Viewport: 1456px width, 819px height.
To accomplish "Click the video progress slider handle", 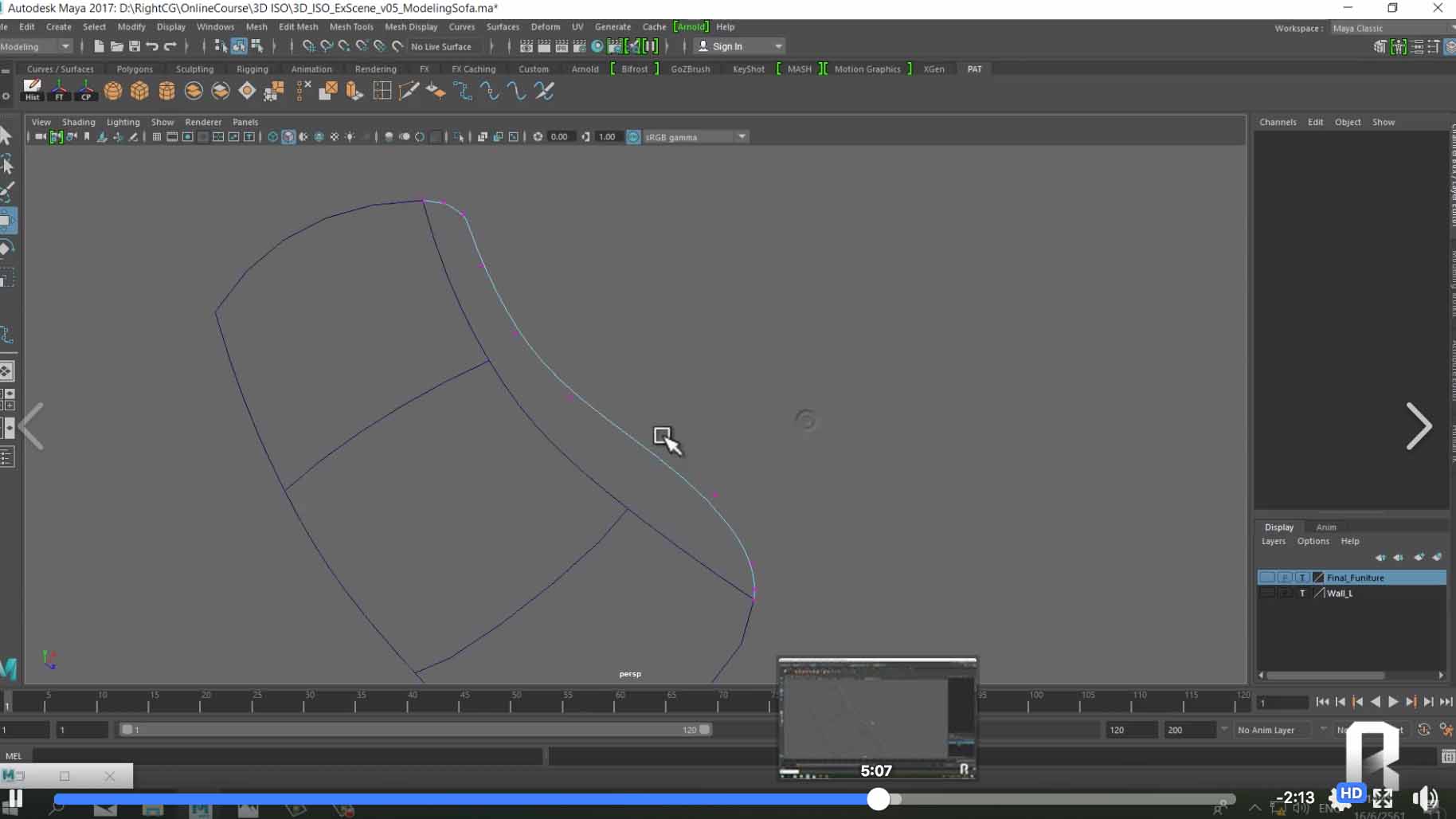I will click(x=878, y=799).
